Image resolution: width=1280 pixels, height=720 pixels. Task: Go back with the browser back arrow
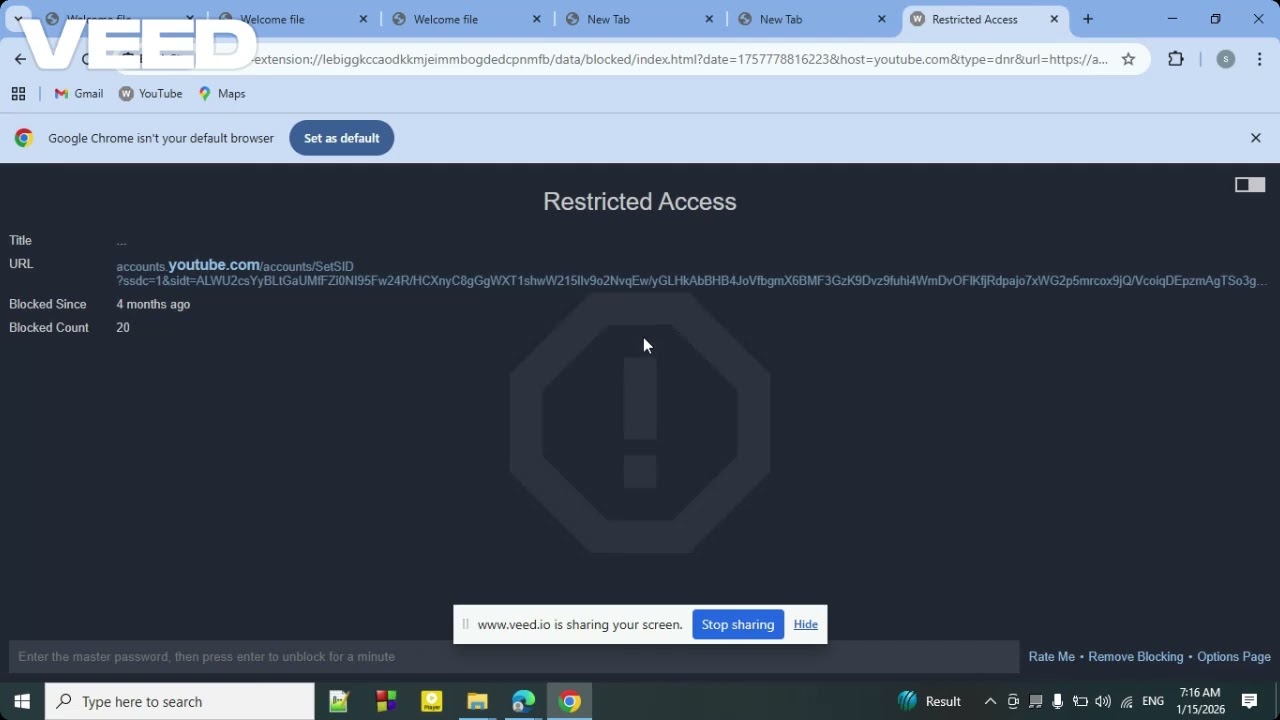[x=20, y=59]
